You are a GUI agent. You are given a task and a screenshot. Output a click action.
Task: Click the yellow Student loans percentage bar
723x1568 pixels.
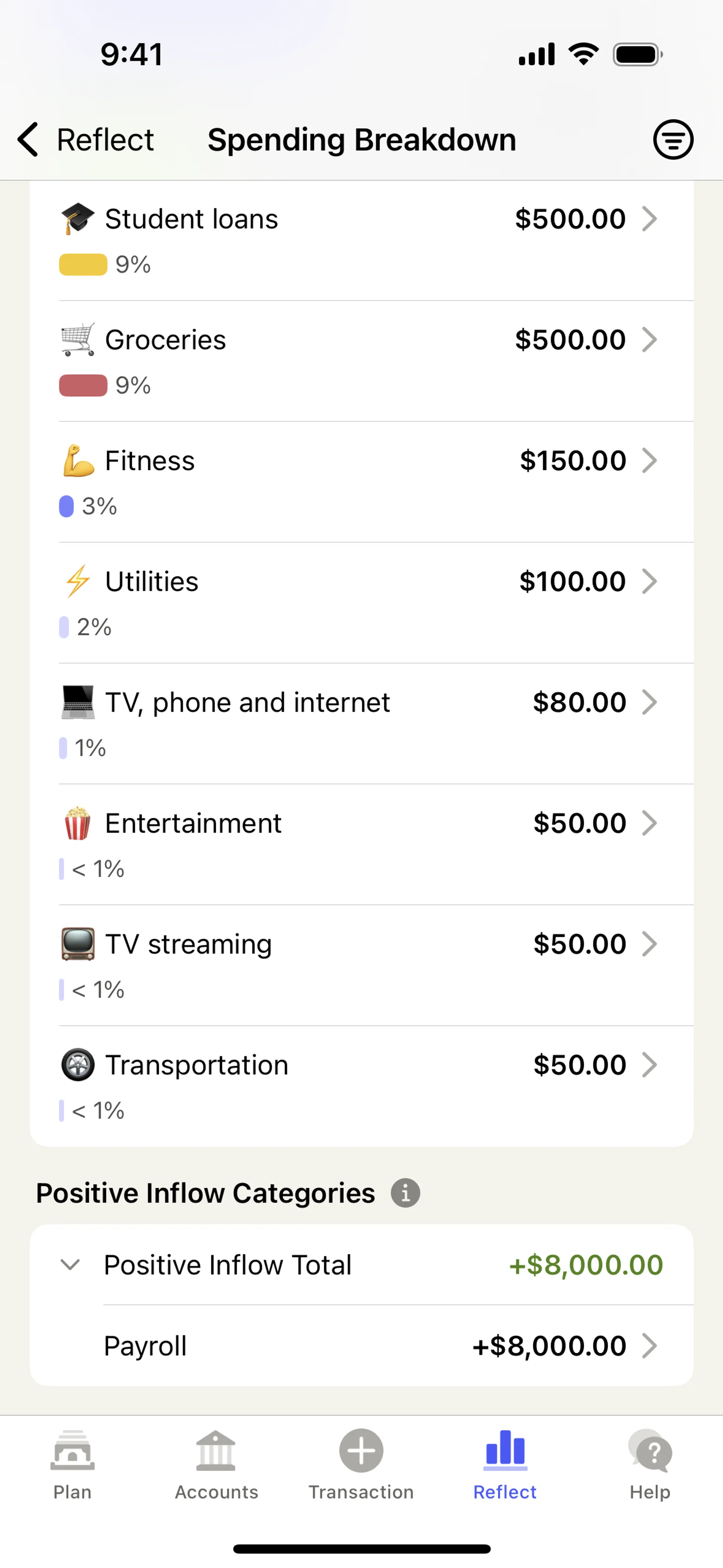click(x=83, y=265)
